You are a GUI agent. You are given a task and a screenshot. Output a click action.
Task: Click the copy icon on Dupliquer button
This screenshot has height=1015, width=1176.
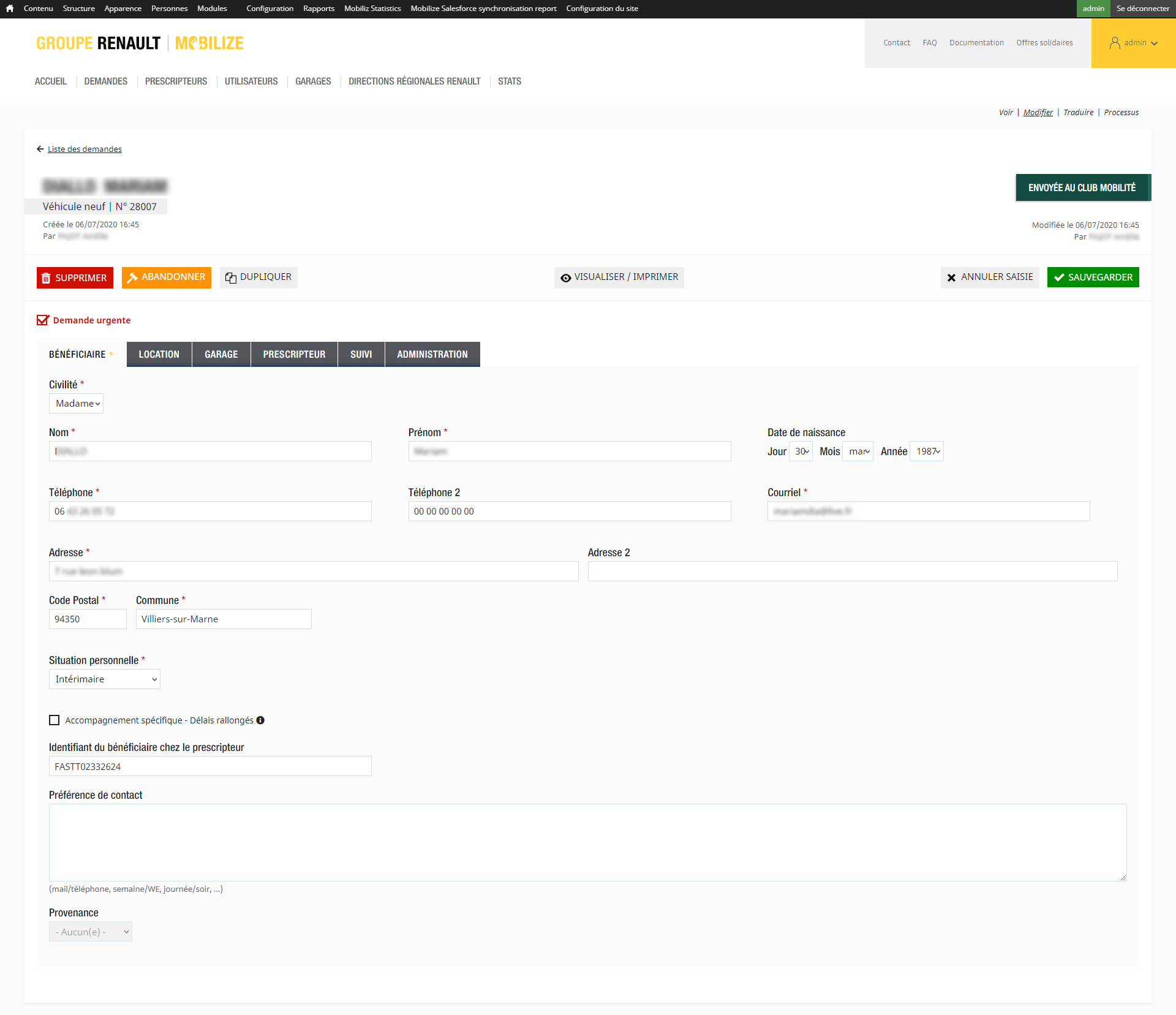click(x=231, y=277)
